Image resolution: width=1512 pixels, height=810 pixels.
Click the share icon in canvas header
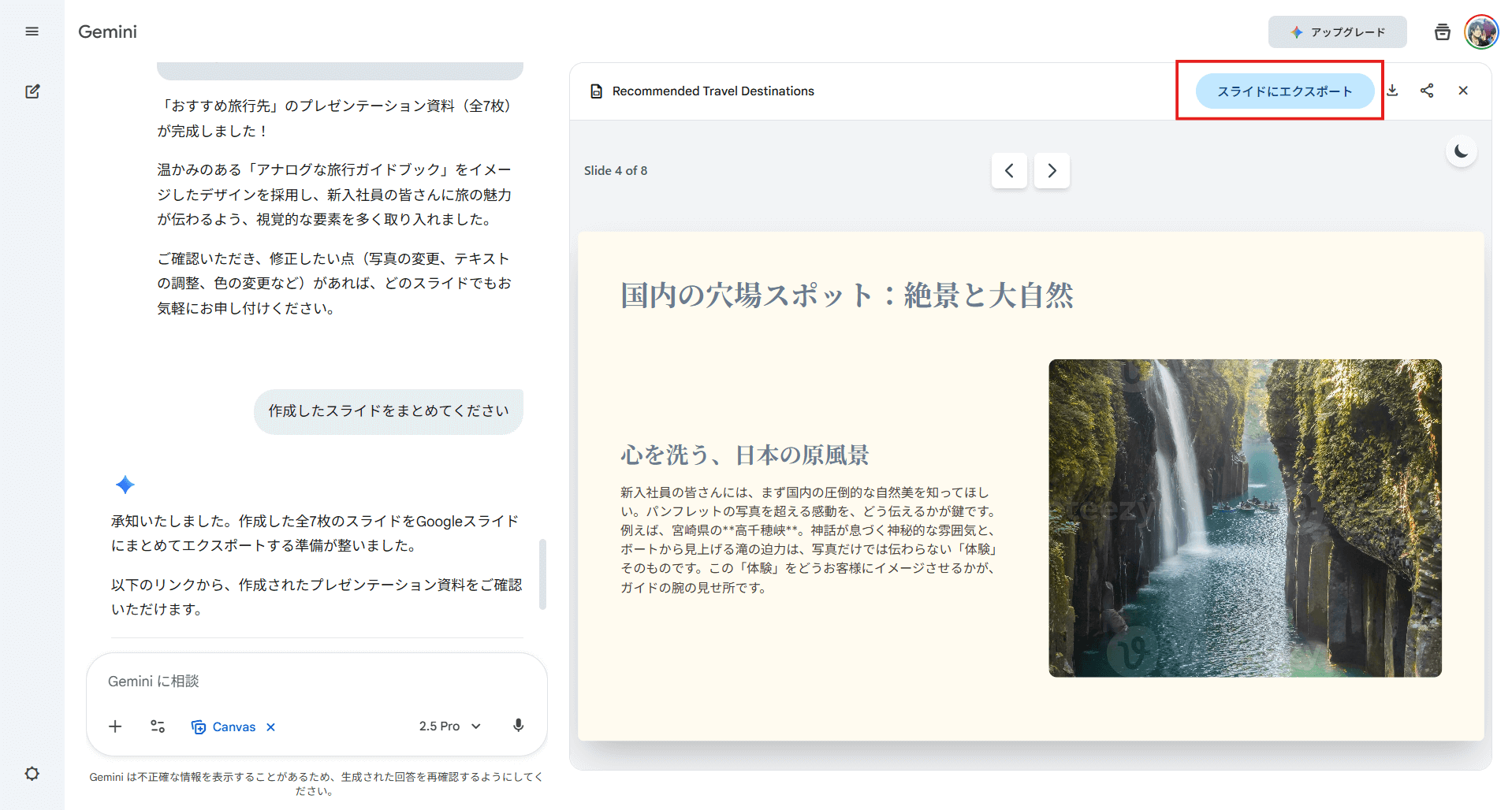1427,91
